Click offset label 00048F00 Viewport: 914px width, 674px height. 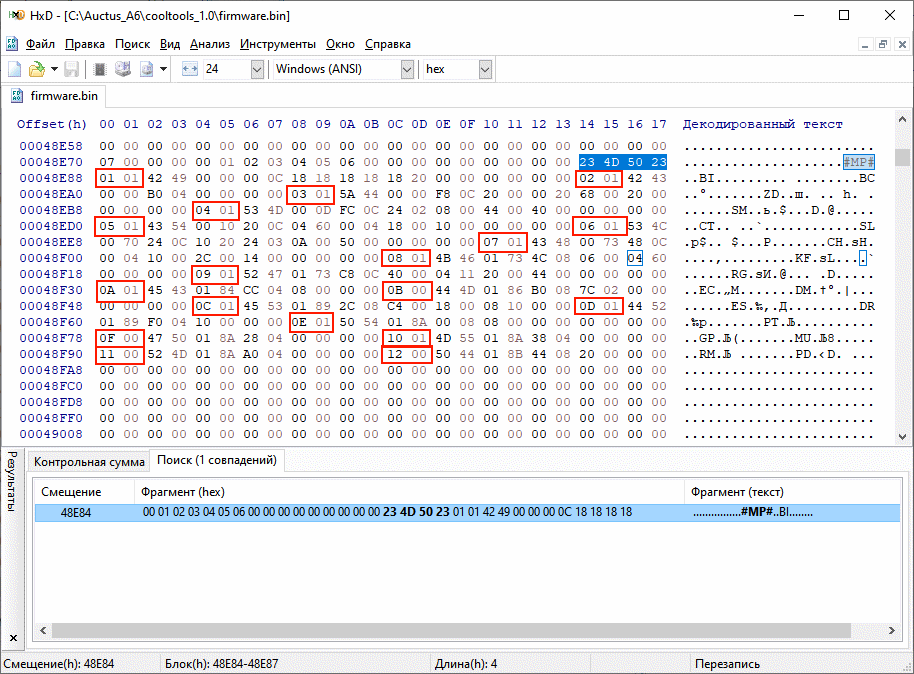(x=51, y=258)
